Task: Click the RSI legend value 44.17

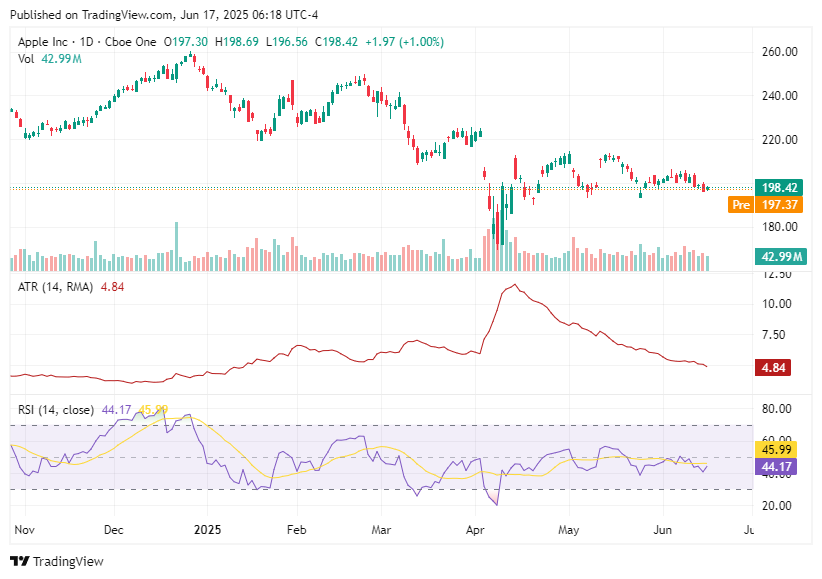Action: point(116,410)
